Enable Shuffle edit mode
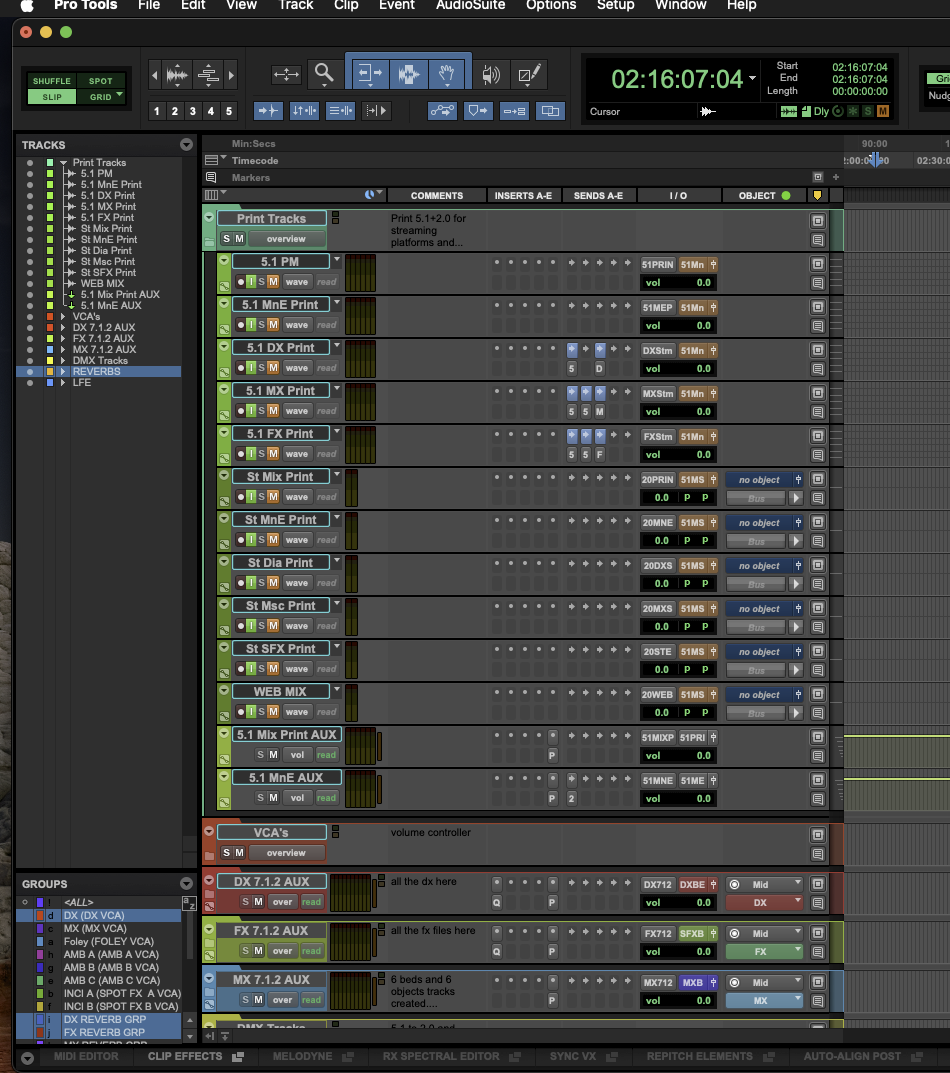Viewport: 950px width, 1073px height. click(52, 81)
